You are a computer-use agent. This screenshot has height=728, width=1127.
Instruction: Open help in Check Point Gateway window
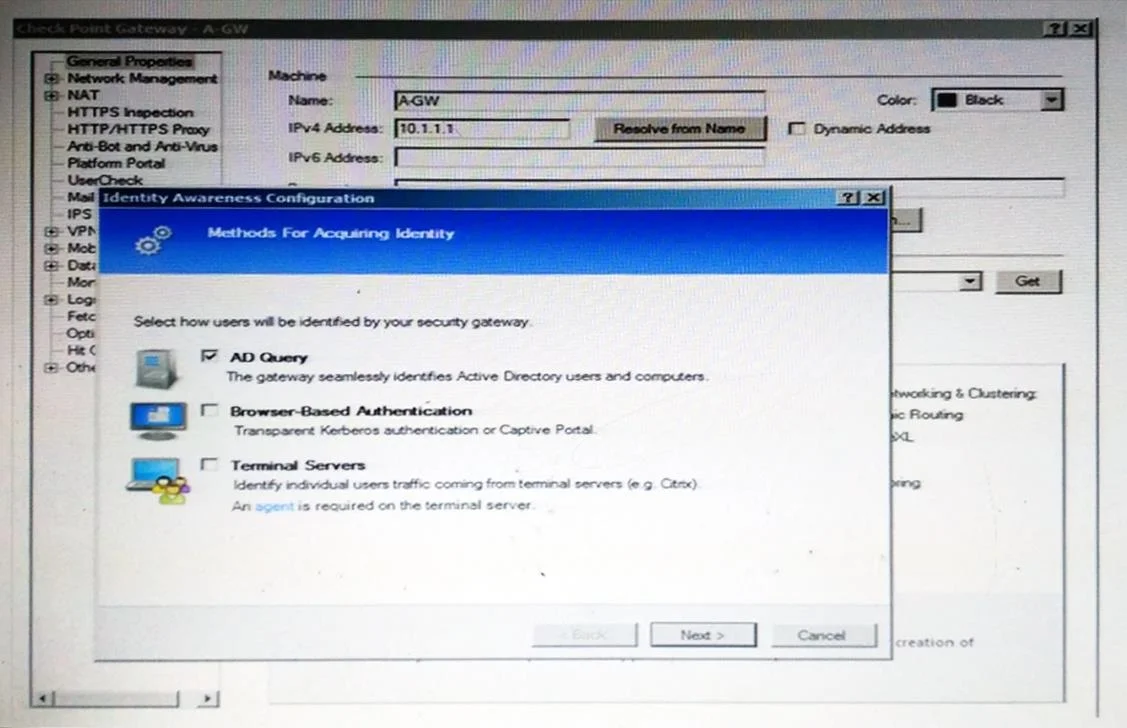tap(1054, 29)
